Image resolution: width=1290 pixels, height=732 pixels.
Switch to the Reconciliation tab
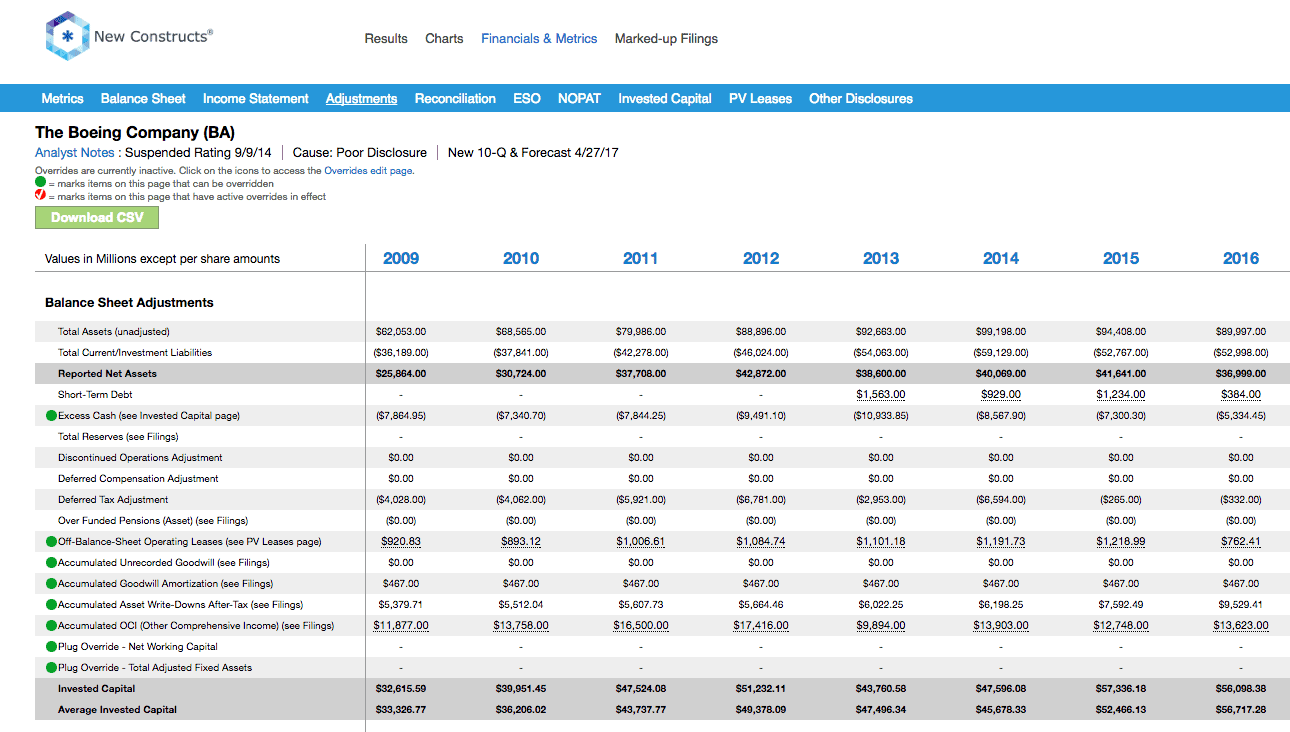[x=455, y=98]
